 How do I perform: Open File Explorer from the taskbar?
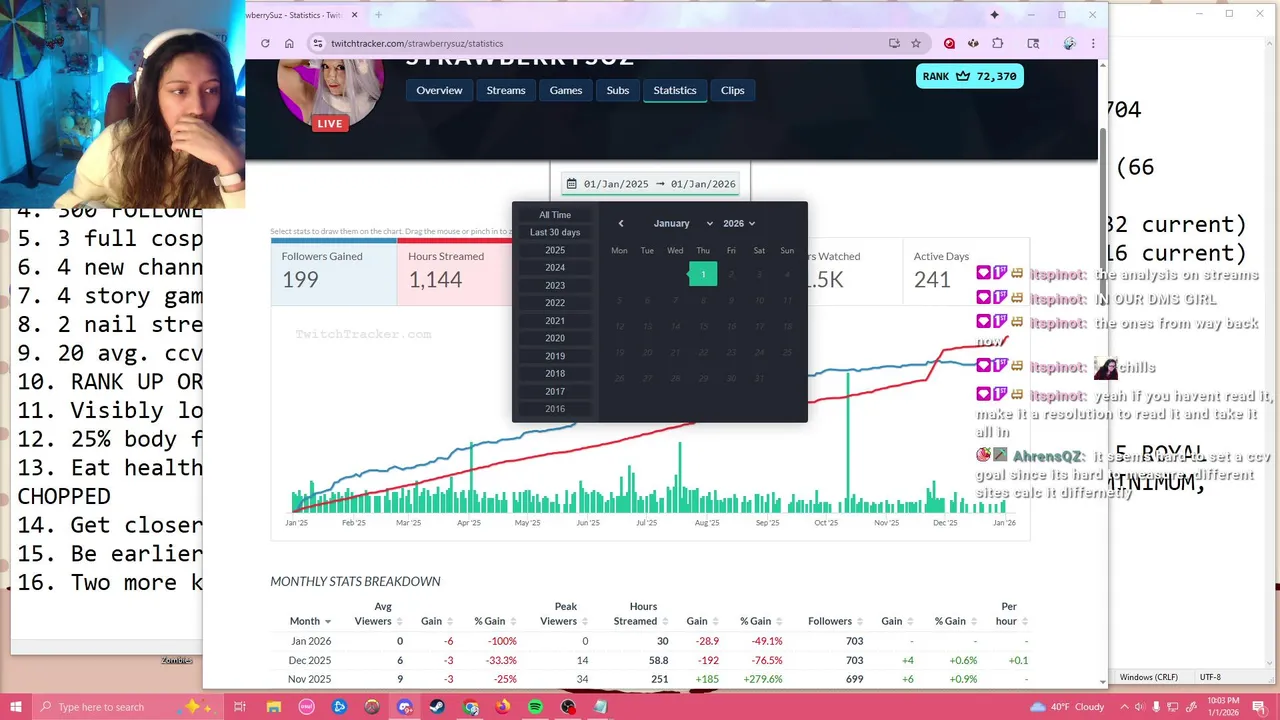[273, 707]
